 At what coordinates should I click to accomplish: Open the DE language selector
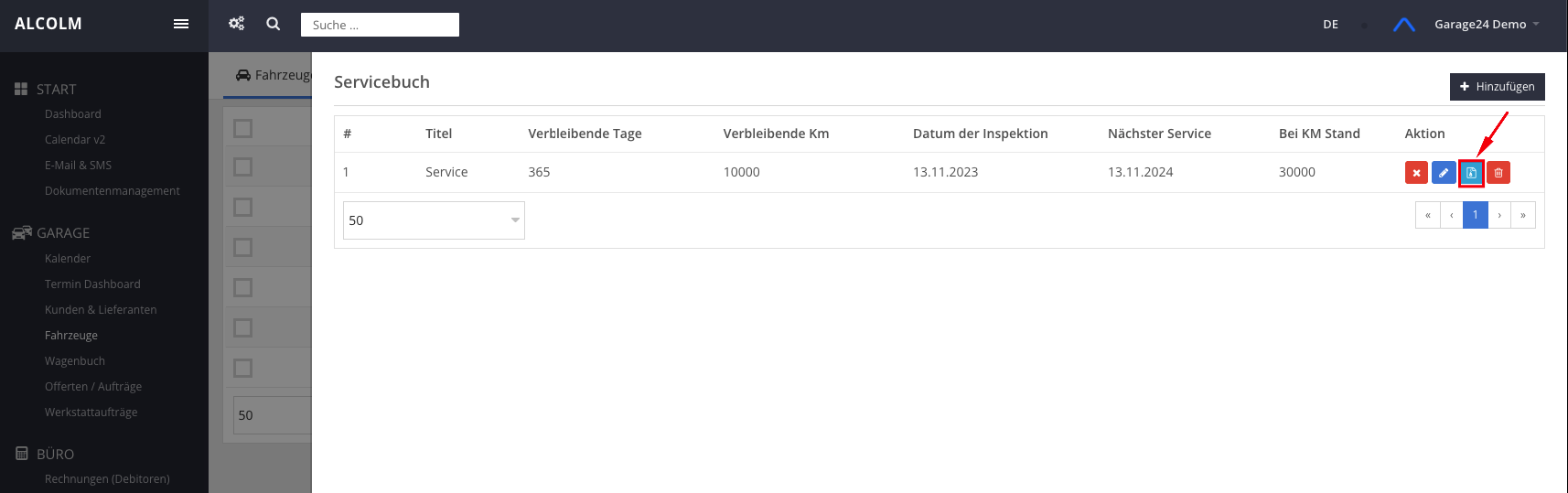click(1330, 25)
